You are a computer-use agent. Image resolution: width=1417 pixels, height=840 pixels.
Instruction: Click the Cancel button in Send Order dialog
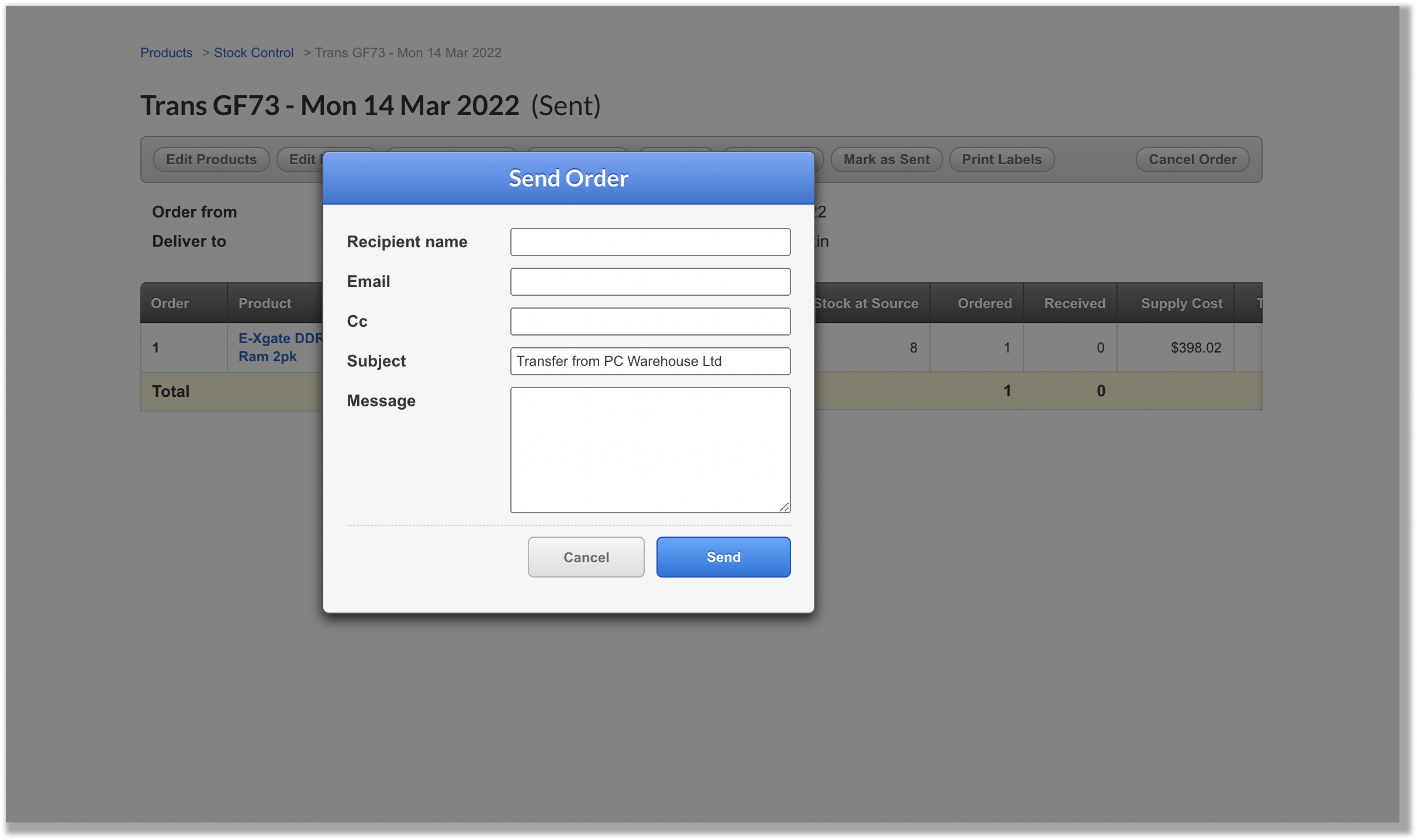pos(586,557)
